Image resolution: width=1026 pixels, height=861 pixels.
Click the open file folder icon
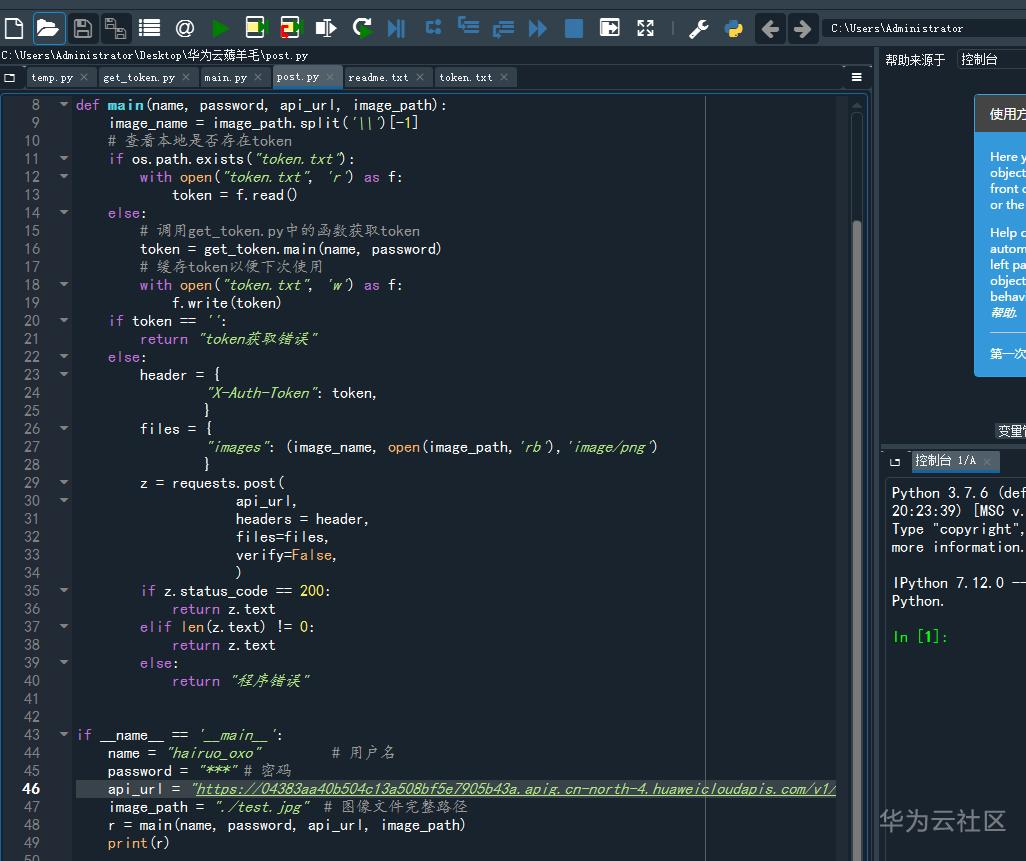click(48, 28)
